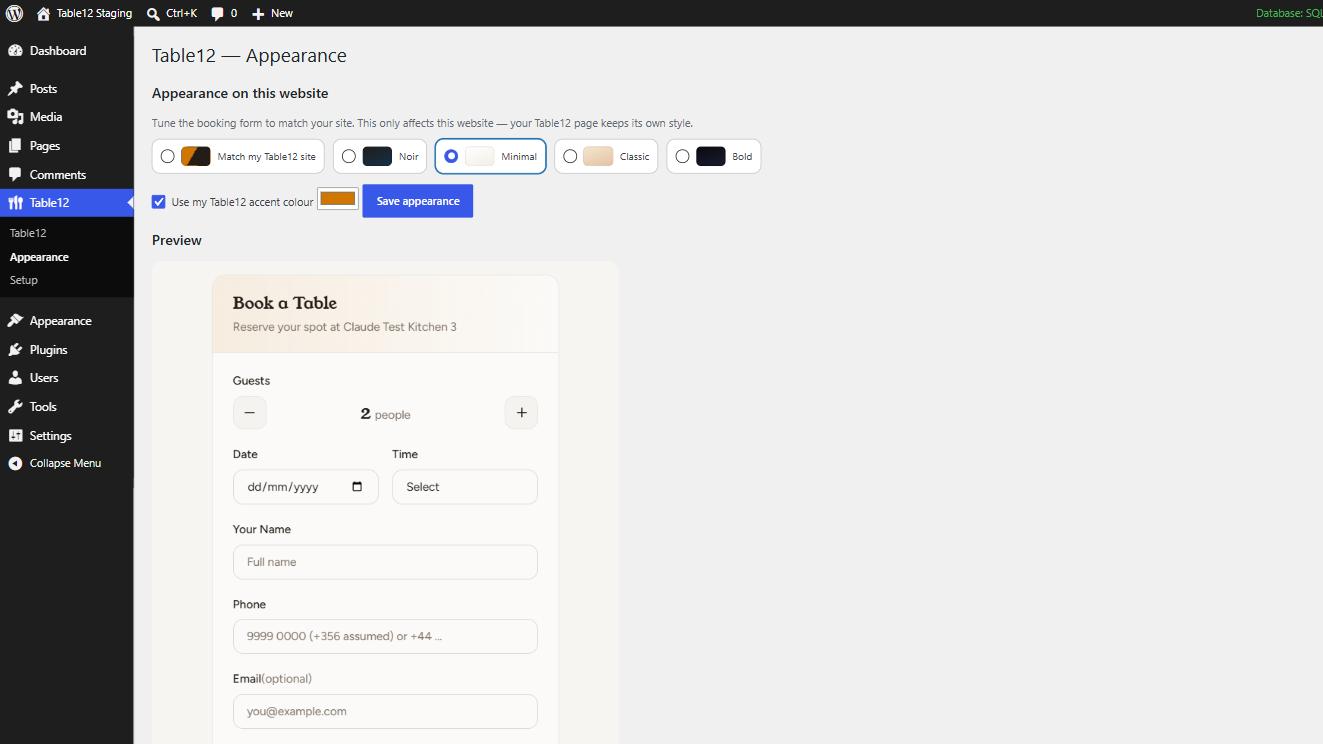Open the Media library icon
The width and height of the screenshot is (1323, 744).
(x=15, y=117)
